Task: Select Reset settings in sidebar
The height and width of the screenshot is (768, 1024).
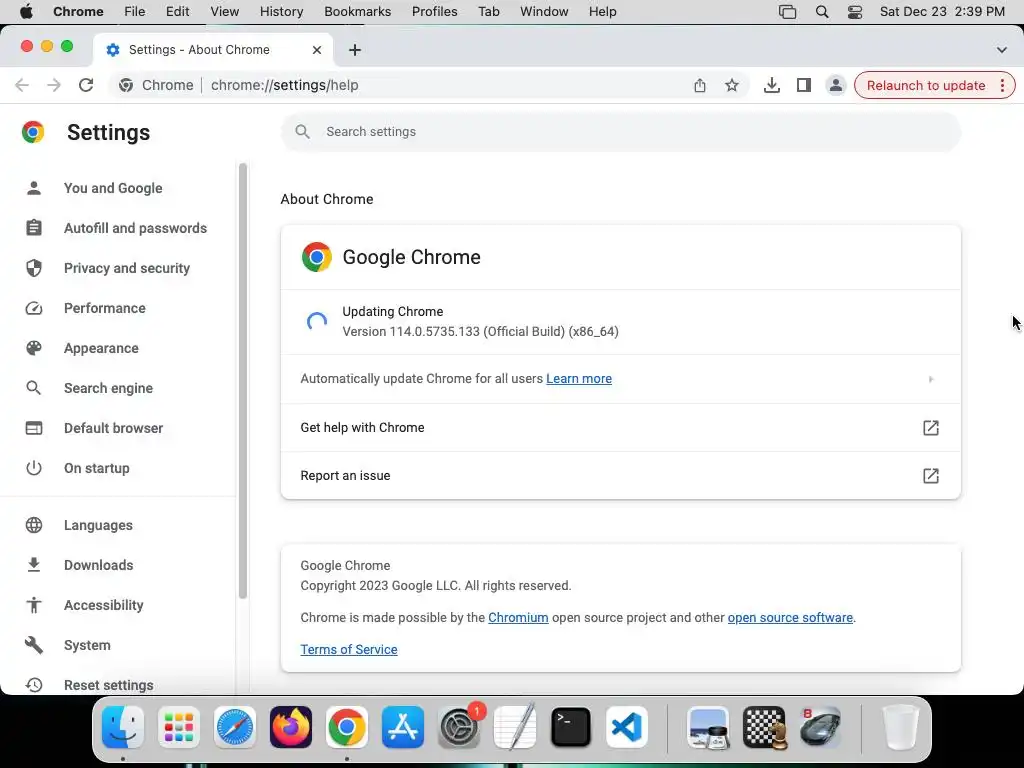Action: (108, 684)
